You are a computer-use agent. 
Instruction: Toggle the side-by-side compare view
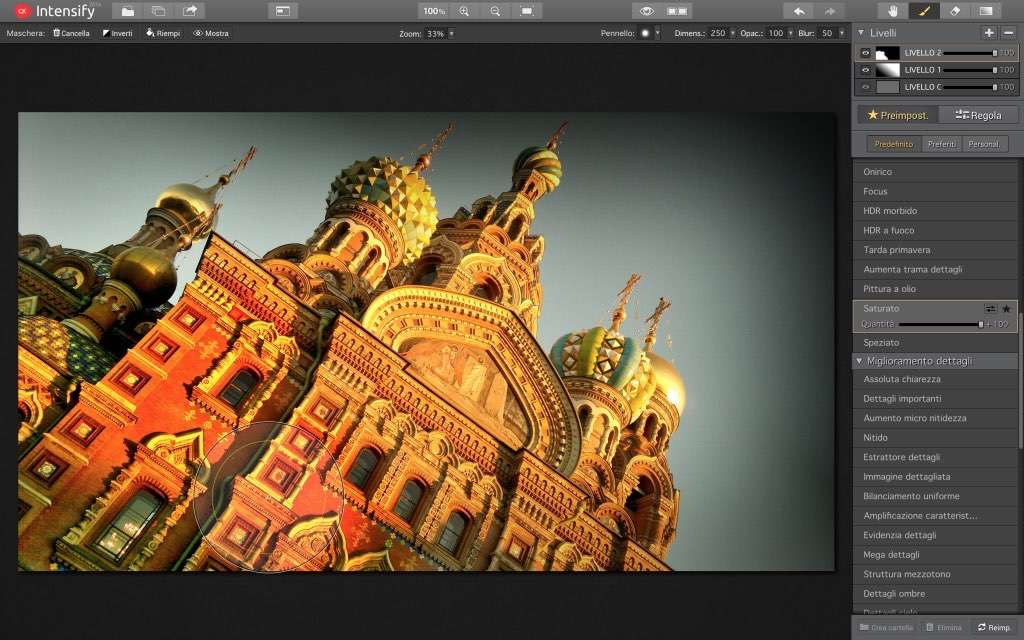point(677,11)
